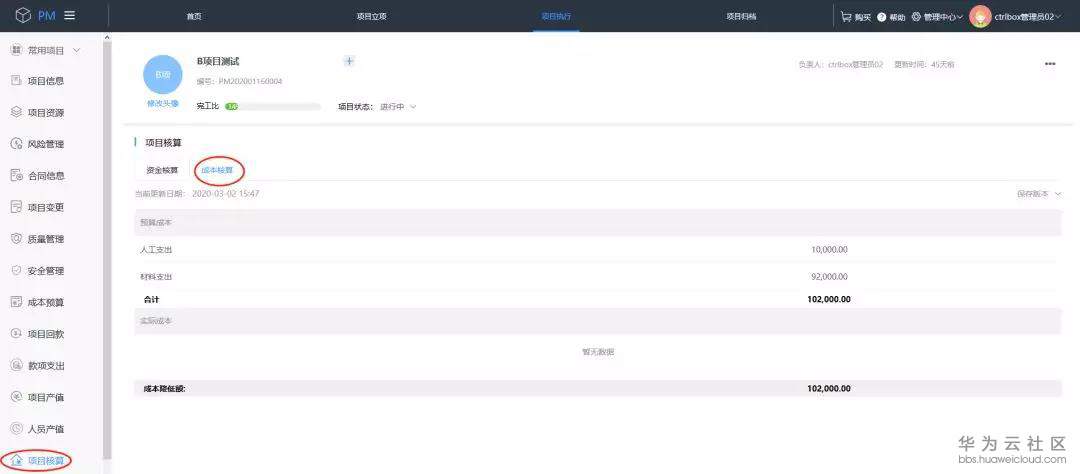
Task: Click the user avatar picture
Action: click(980, 17)
